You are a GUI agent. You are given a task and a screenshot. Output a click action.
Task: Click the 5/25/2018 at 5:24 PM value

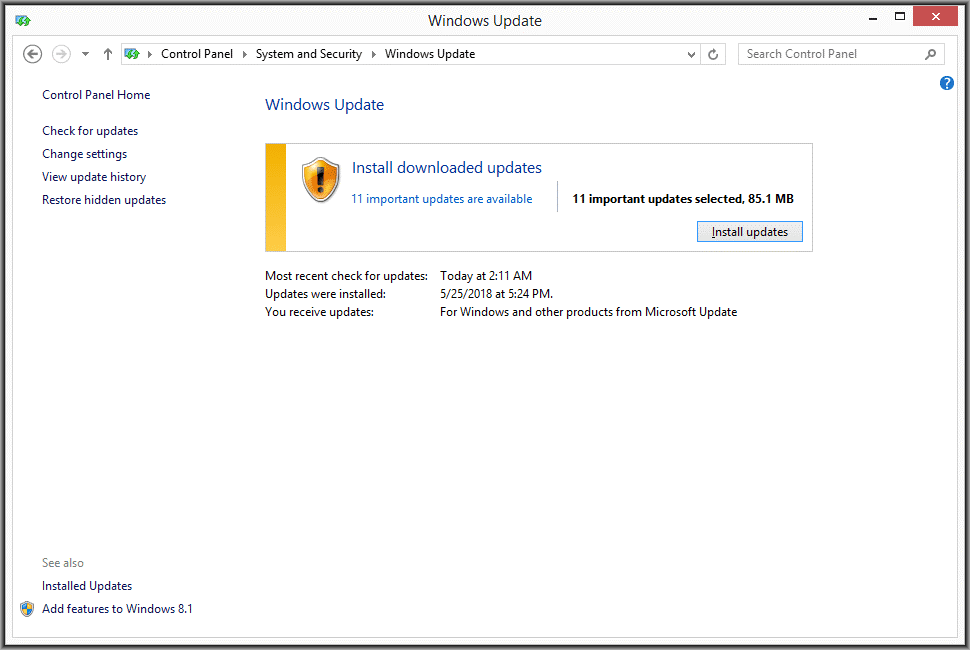[x=496, y=294]
